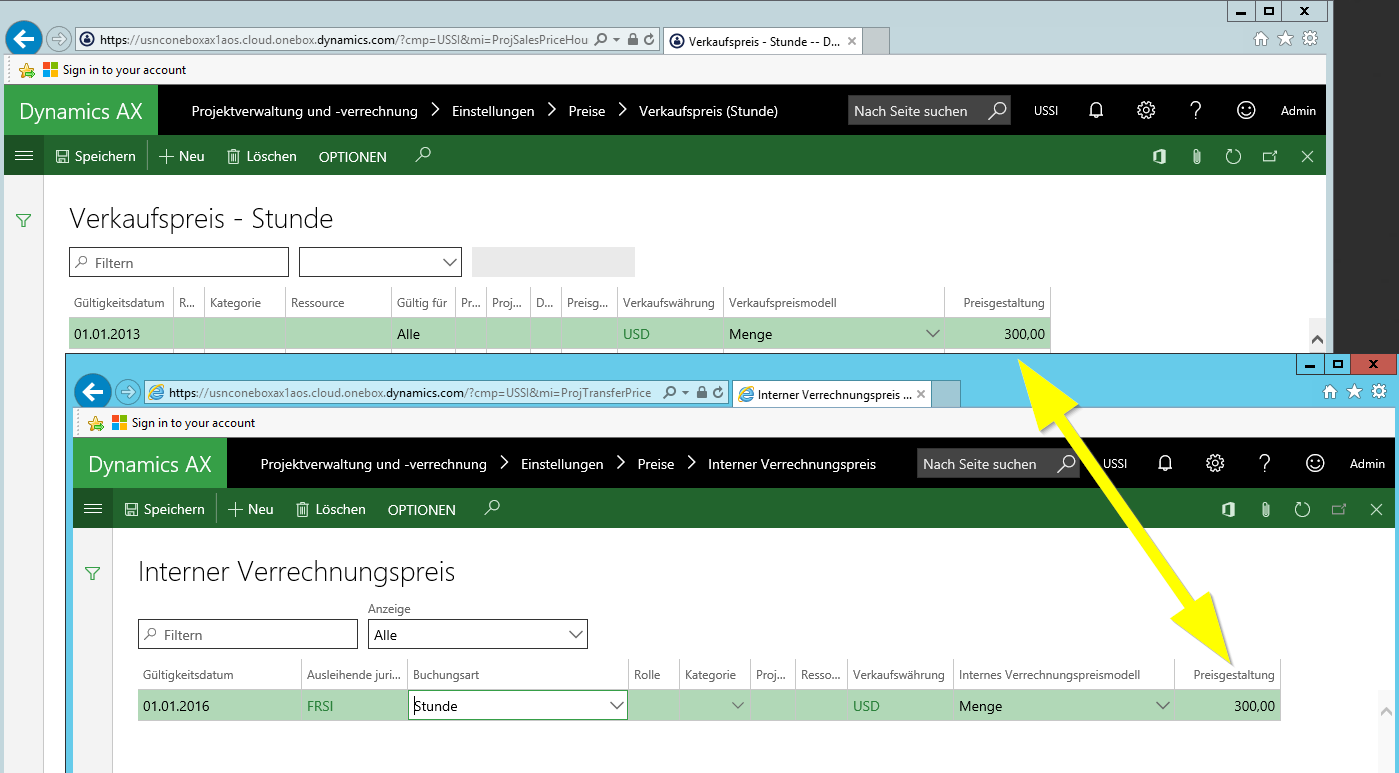
Task: Click Speichern in the front window
Action: (x=164, y=510)
